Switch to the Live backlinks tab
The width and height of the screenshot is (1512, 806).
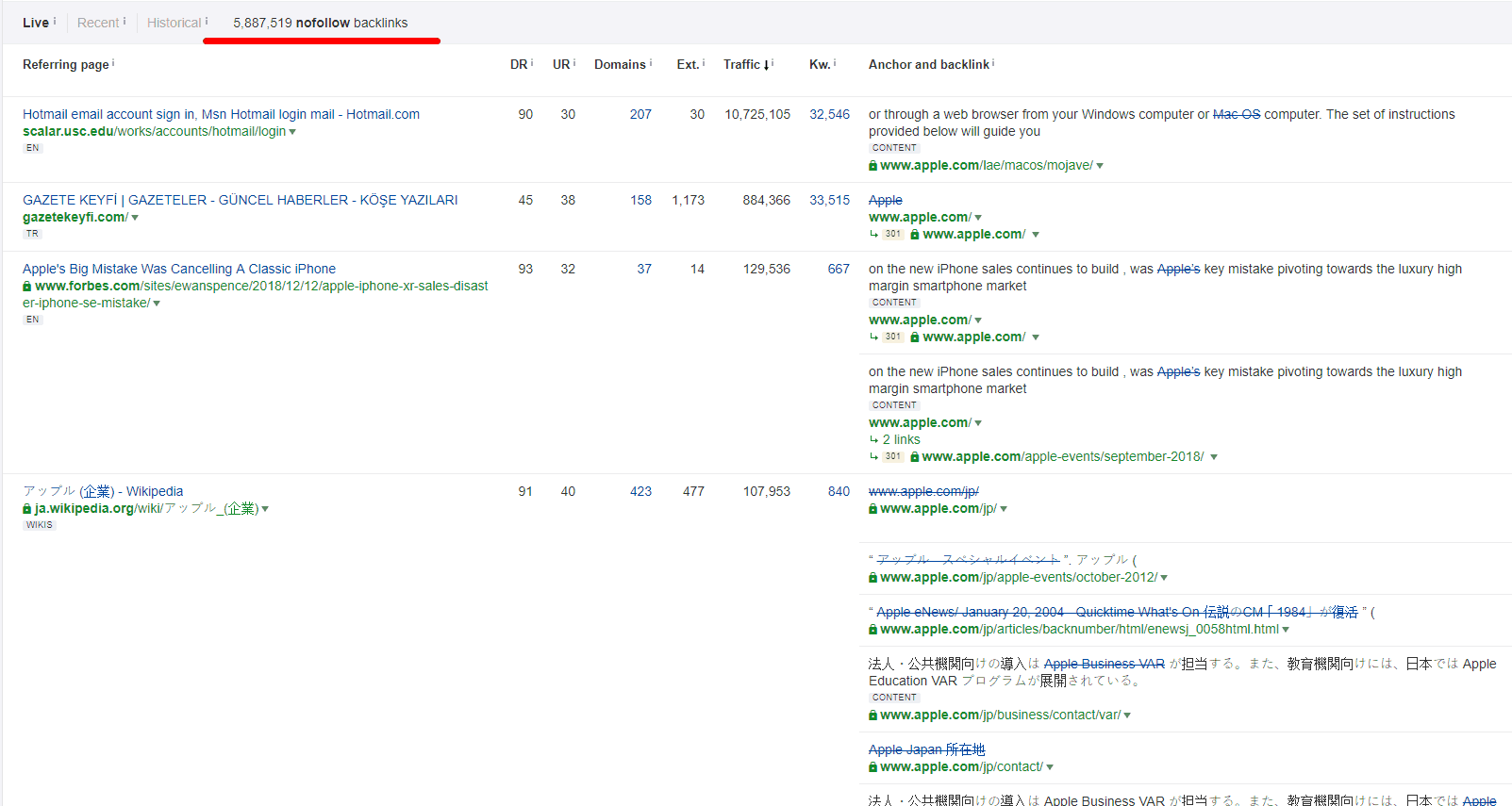36,23
